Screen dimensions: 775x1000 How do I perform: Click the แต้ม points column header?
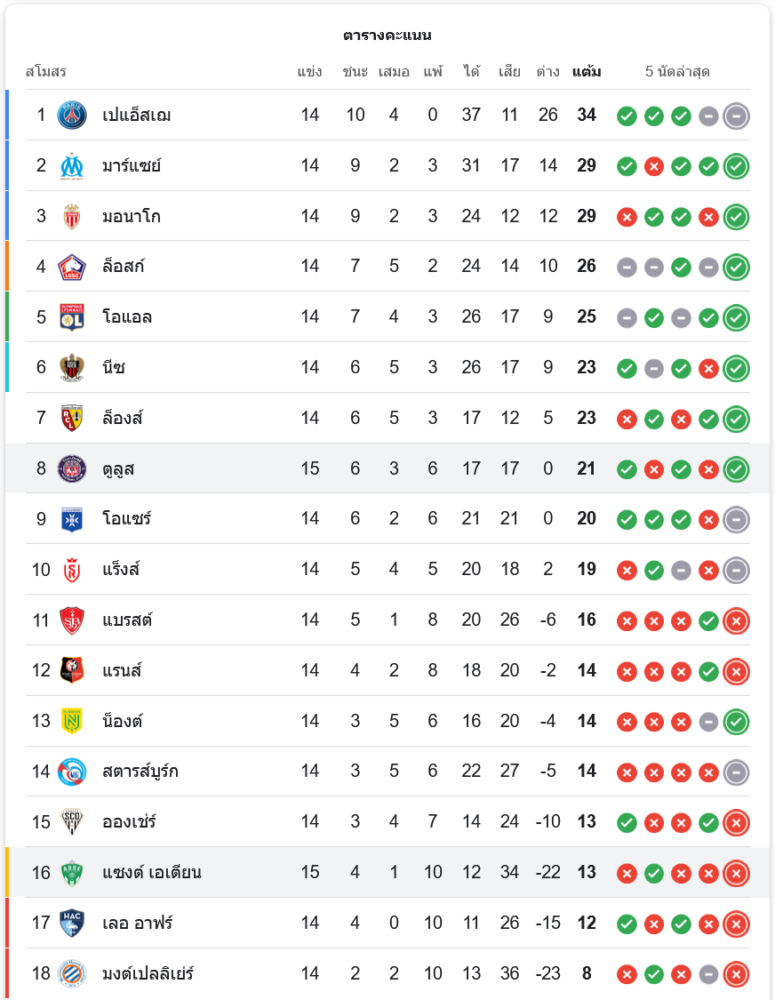[x=586, y=72]
